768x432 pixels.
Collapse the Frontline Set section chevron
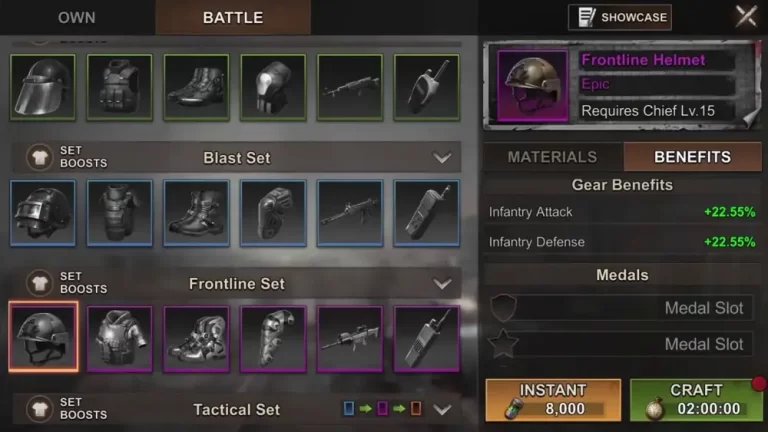tap(442, 284)
